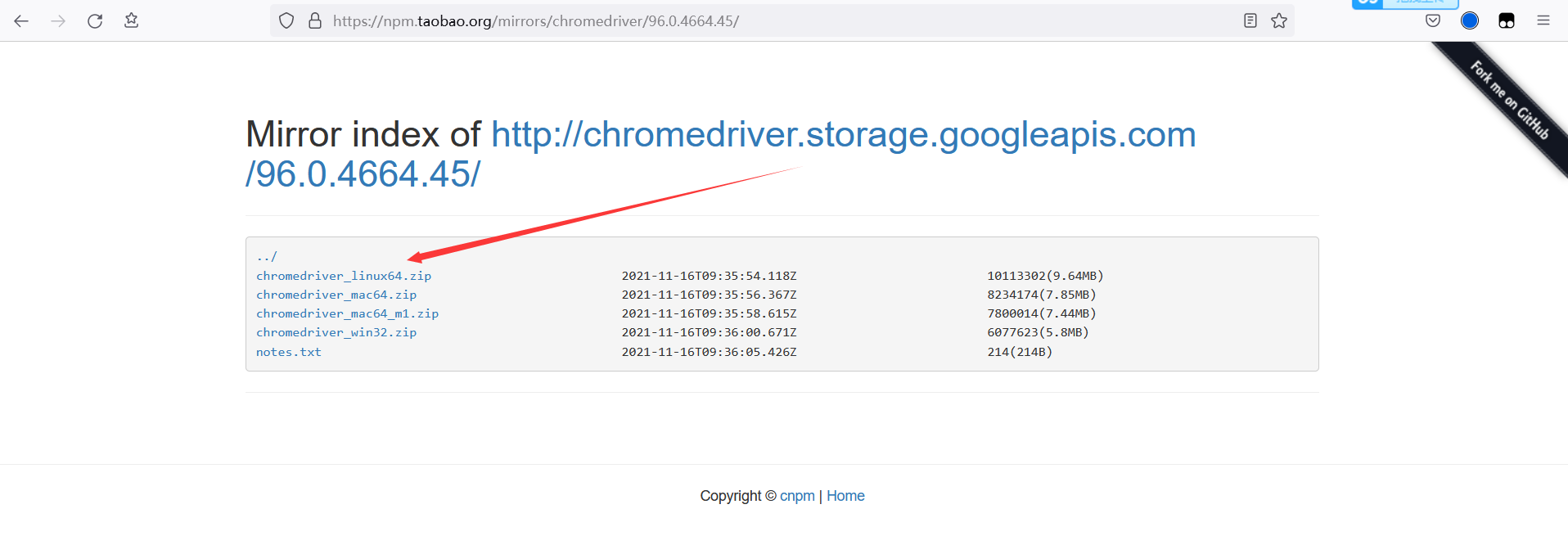Select timestamp 2021-11-16T09:35:58.615Z
The image size is (1568, 545).
coord(709,313)
